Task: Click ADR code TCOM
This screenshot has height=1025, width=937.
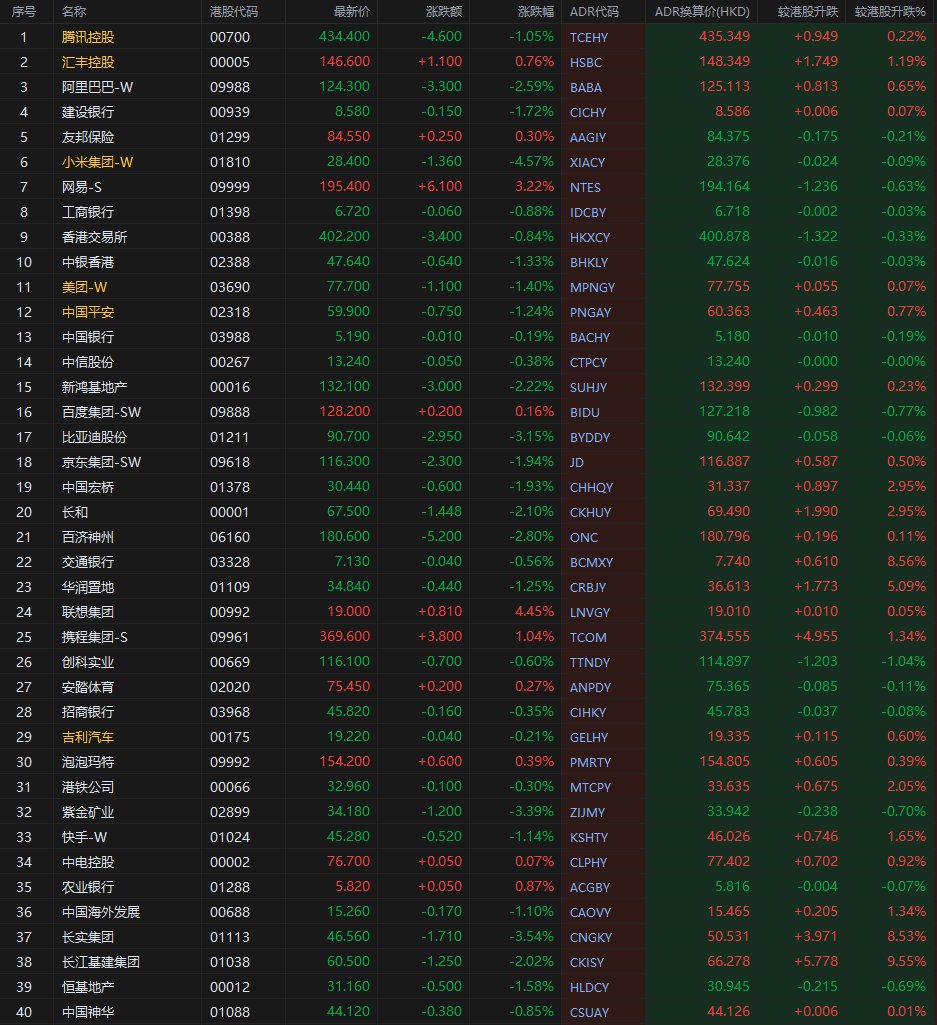Action: 588,637
